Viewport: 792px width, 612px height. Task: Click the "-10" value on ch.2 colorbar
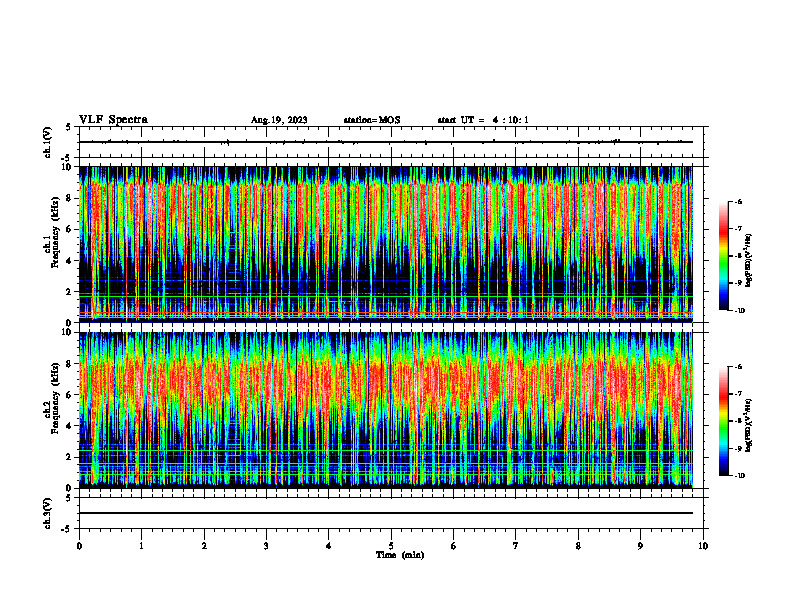(x=740, y=475)
